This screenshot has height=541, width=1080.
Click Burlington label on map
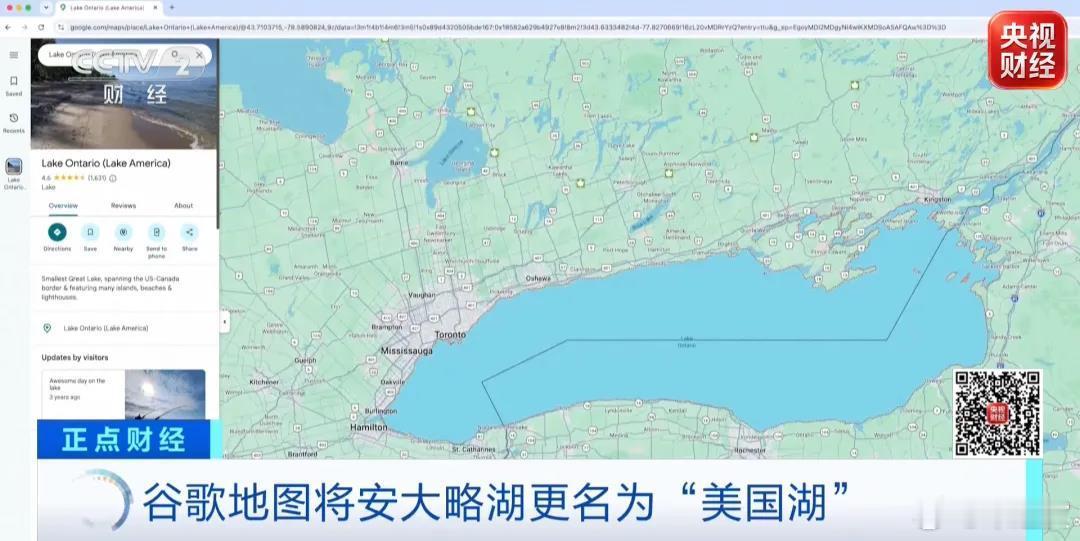tap(381, 411)
